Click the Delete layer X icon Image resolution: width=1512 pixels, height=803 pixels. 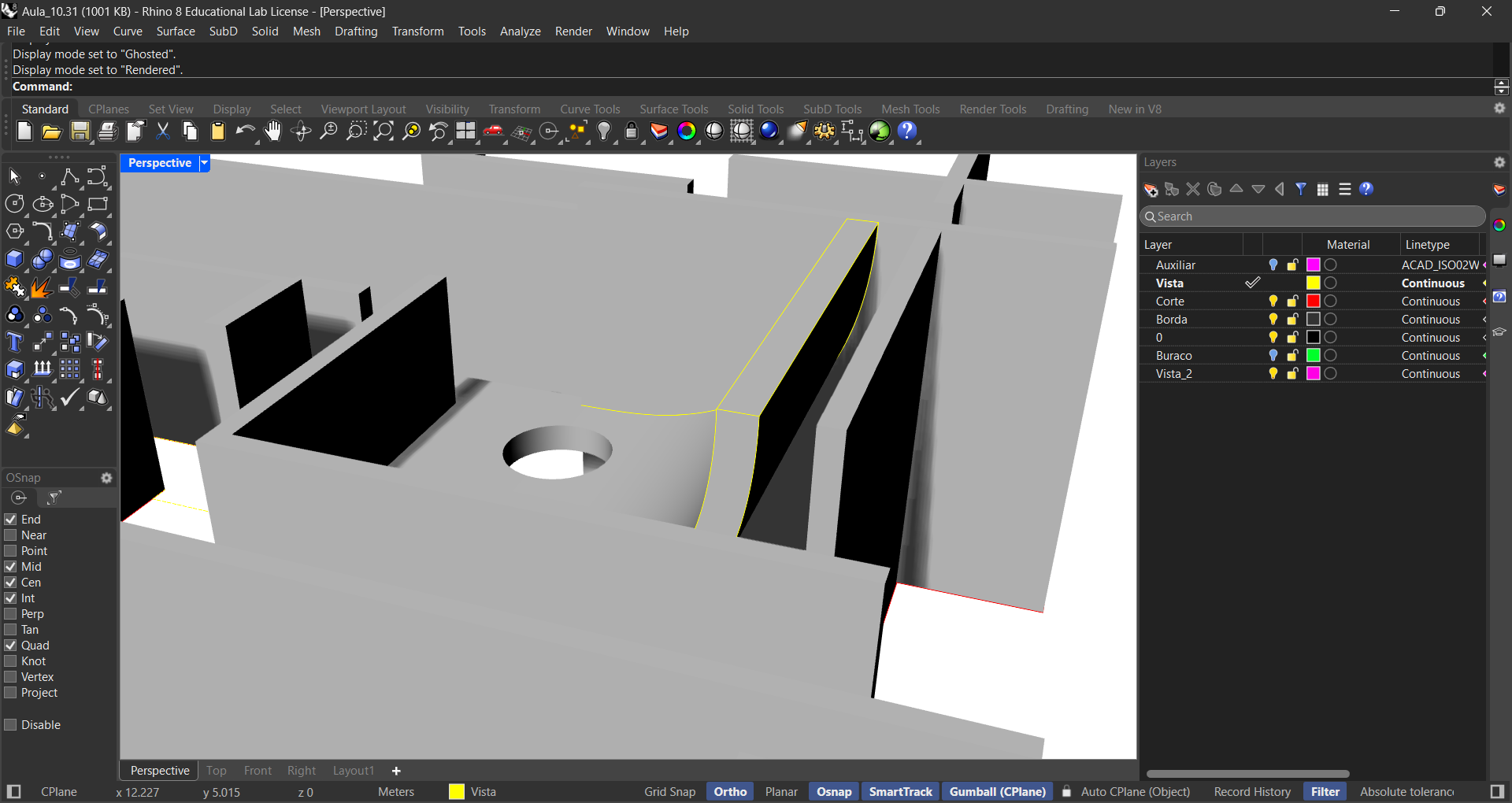pos(1193,190)
